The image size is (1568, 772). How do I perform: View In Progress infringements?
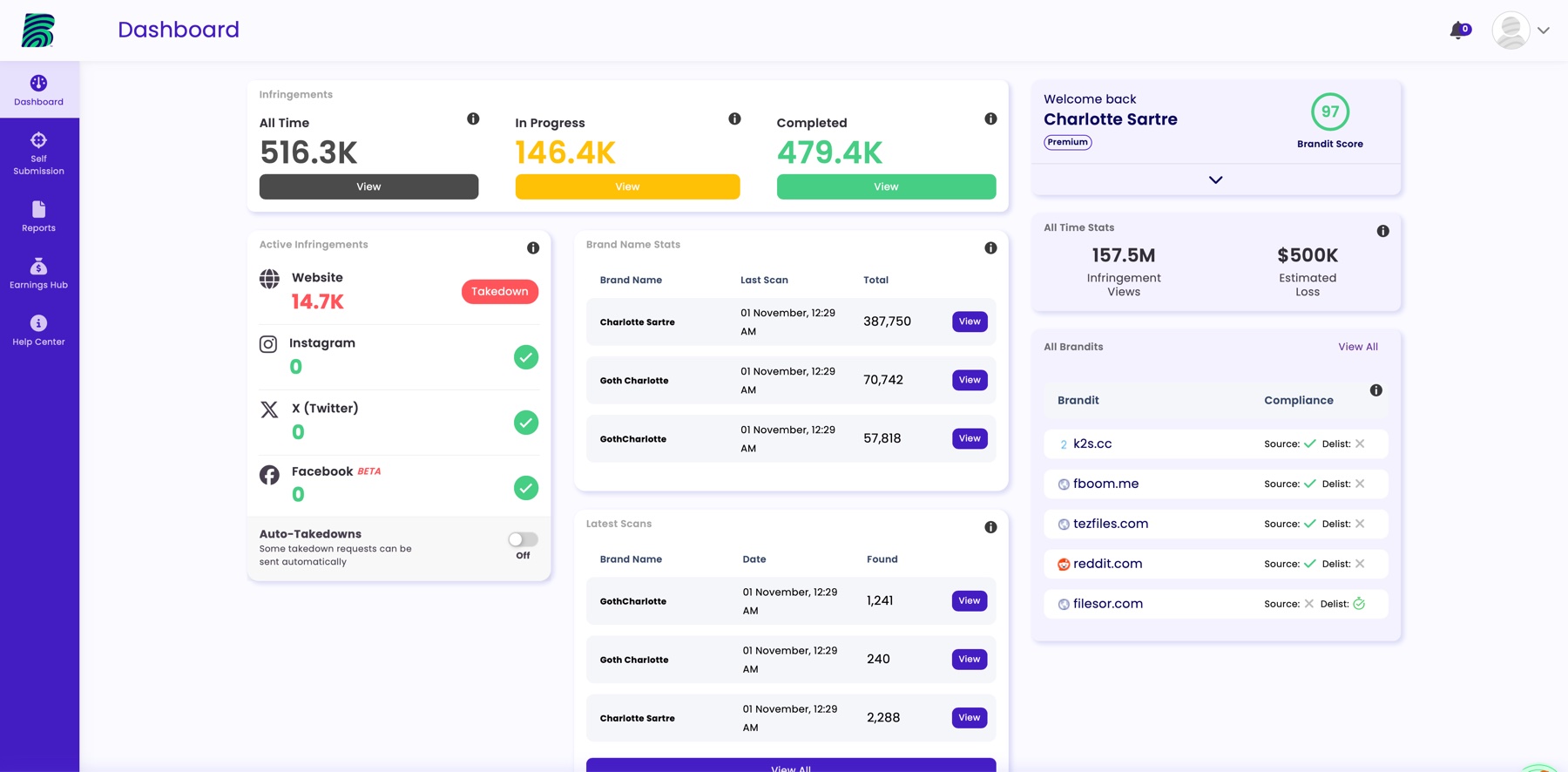(627, 186)
